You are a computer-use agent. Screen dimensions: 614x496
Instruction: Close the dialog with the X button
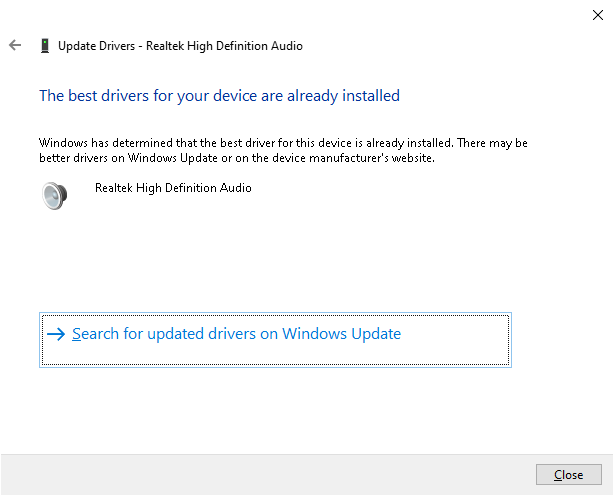coord(598,15)
